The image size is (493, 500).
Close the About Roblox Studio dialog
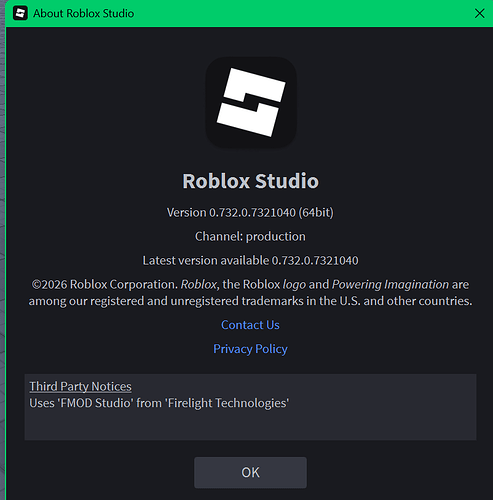pyautogui.click(x=479, y=13)
